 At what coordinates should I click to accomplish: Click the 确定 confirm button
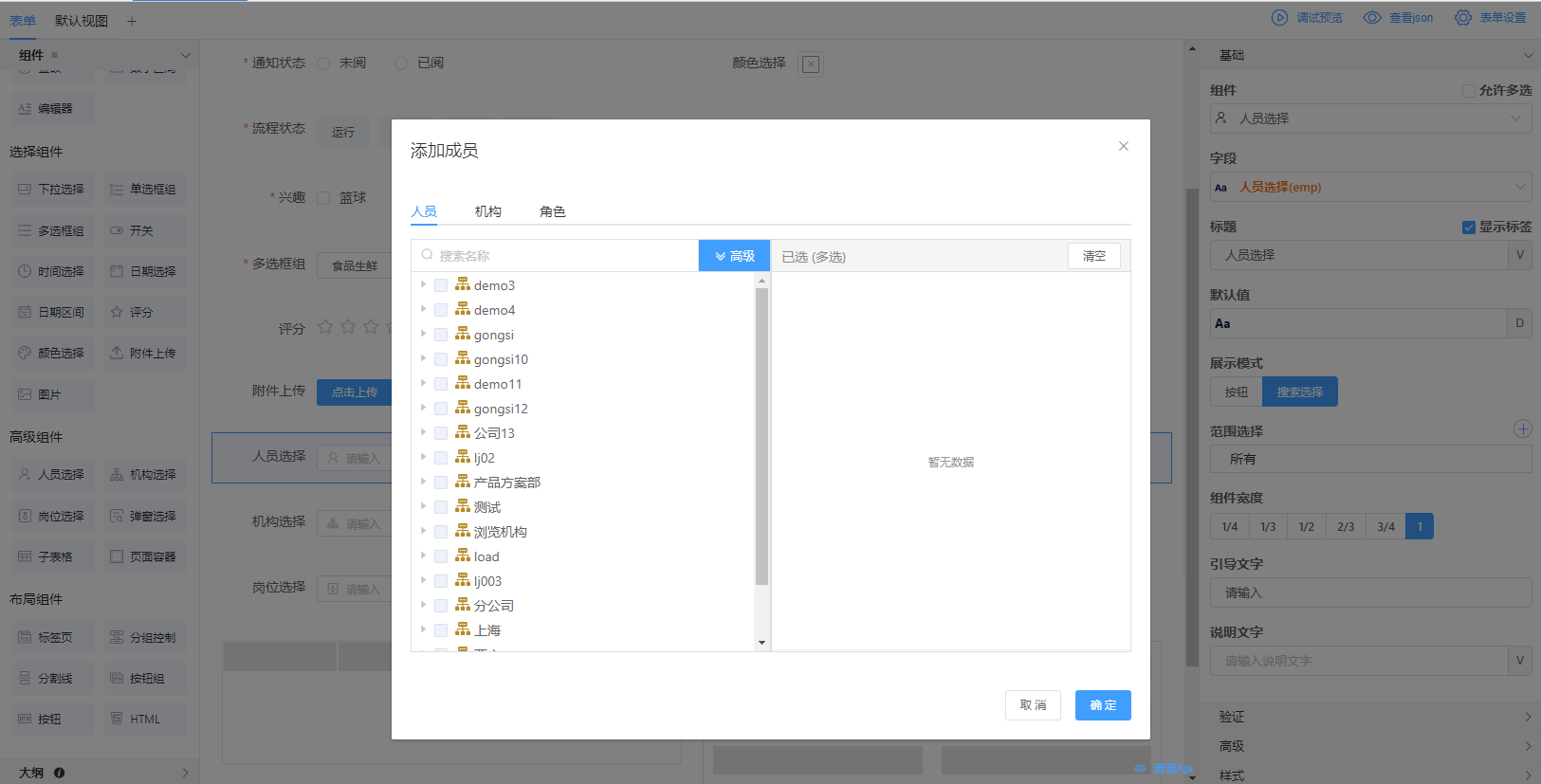click(x=1102, y=705)
